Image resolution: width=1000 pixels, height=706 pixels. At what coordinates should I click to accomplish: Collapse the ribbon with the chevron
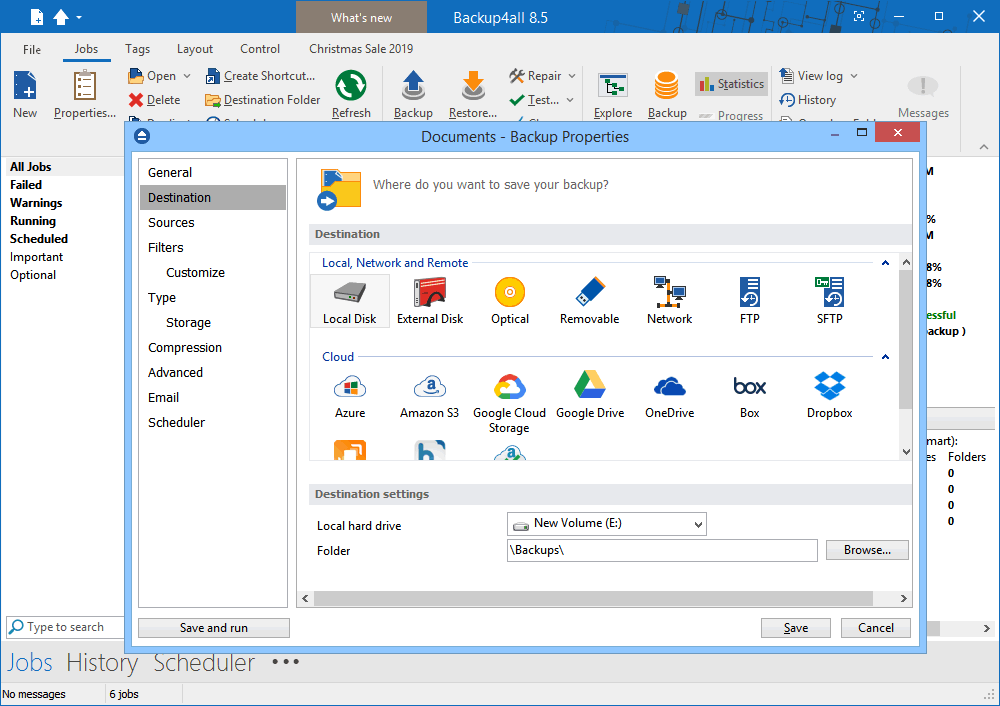[984, 147]
